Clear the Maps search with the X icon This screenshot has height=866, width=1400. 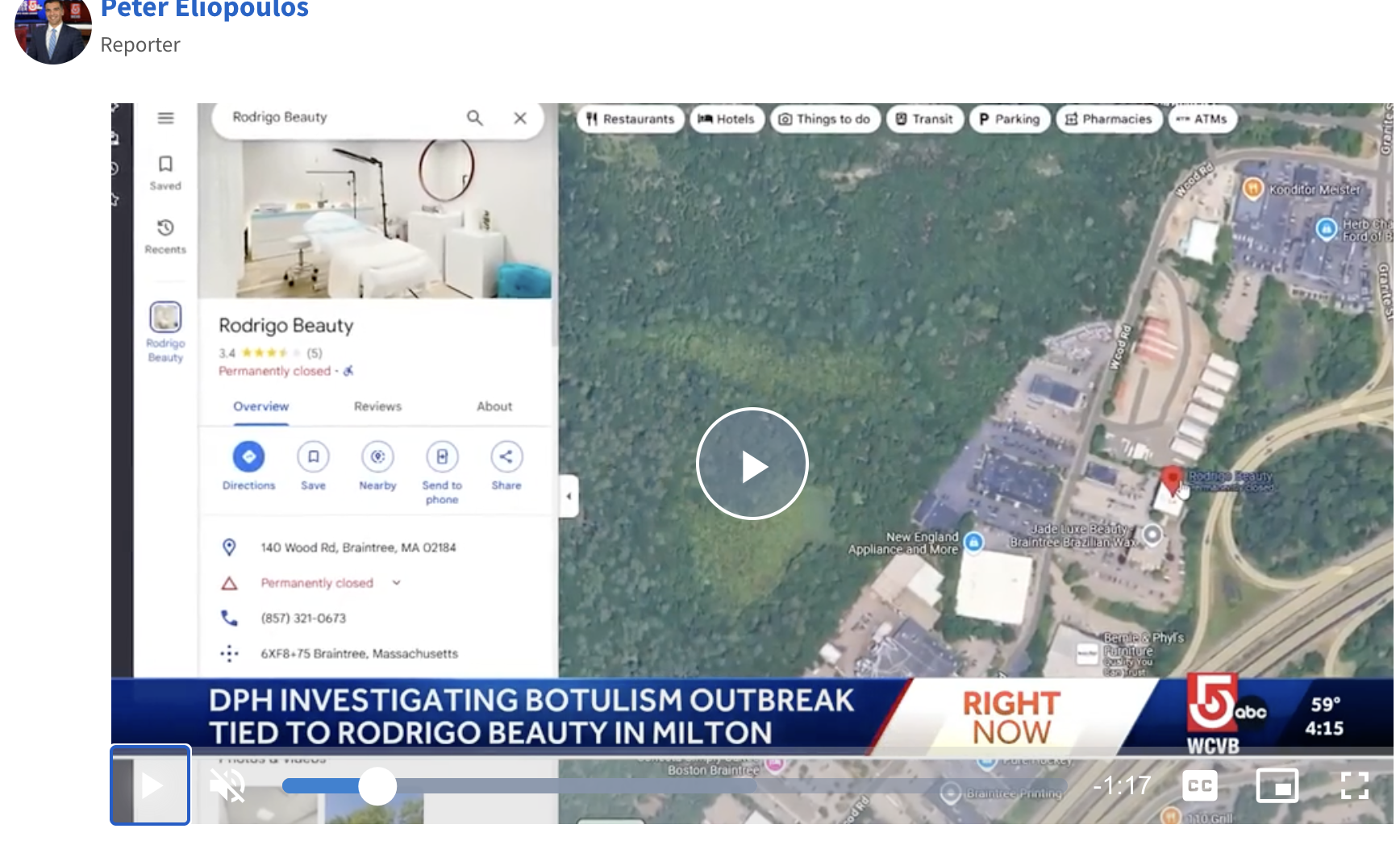click(520, 118)
